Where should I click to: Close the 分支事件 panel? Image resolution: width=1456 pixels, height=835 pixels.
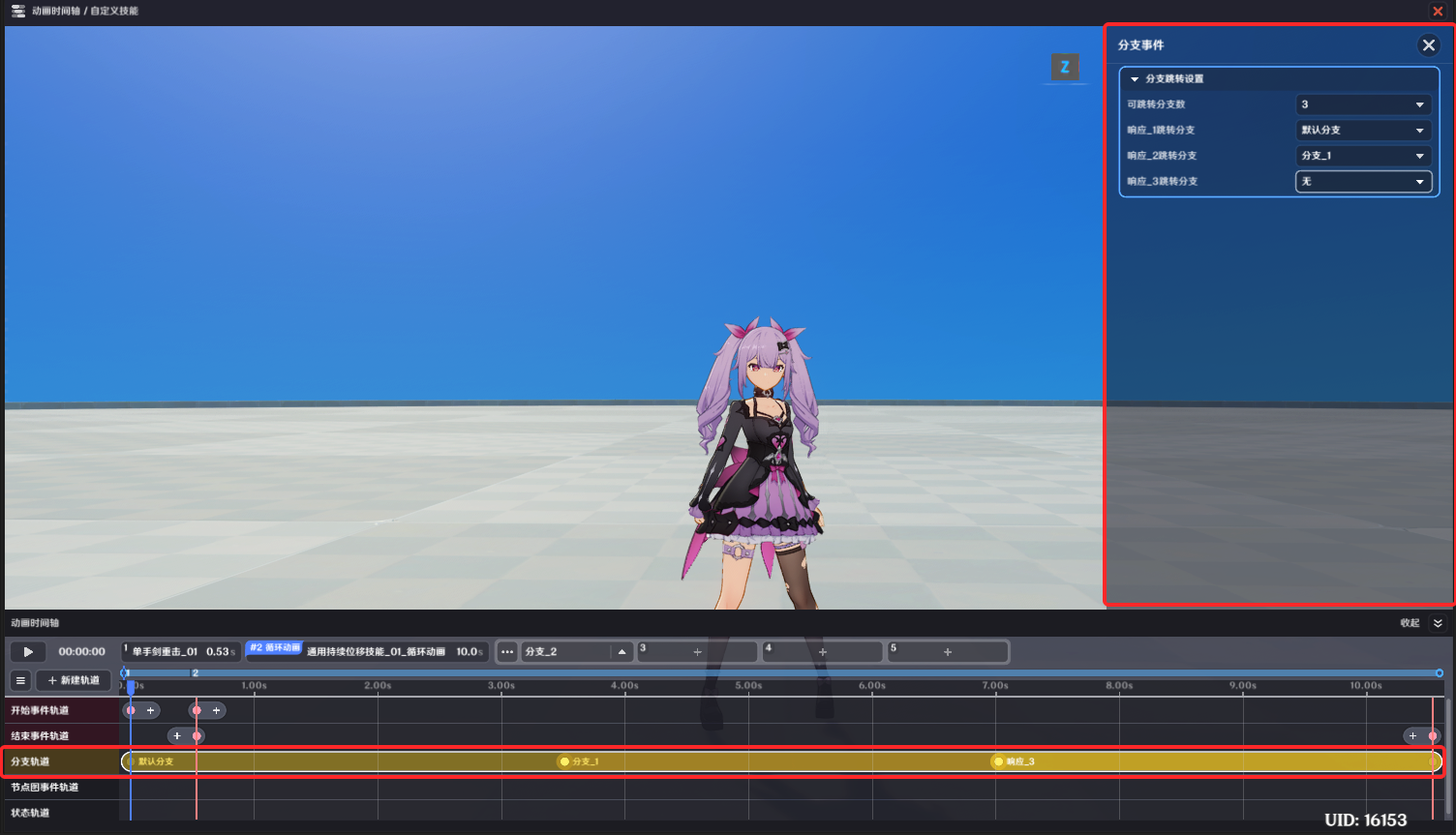click(1428, 45)
